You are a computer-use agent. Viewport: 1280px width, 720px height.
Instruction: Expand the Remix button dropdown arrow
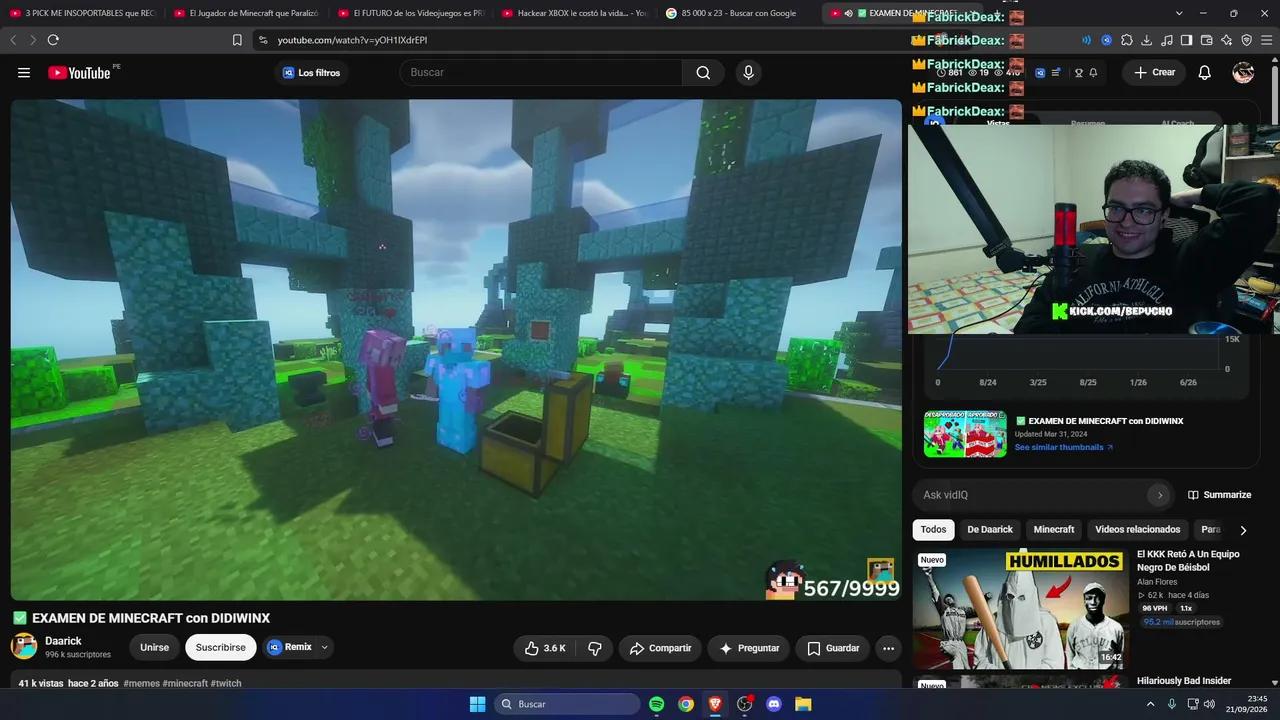[324, 648]
